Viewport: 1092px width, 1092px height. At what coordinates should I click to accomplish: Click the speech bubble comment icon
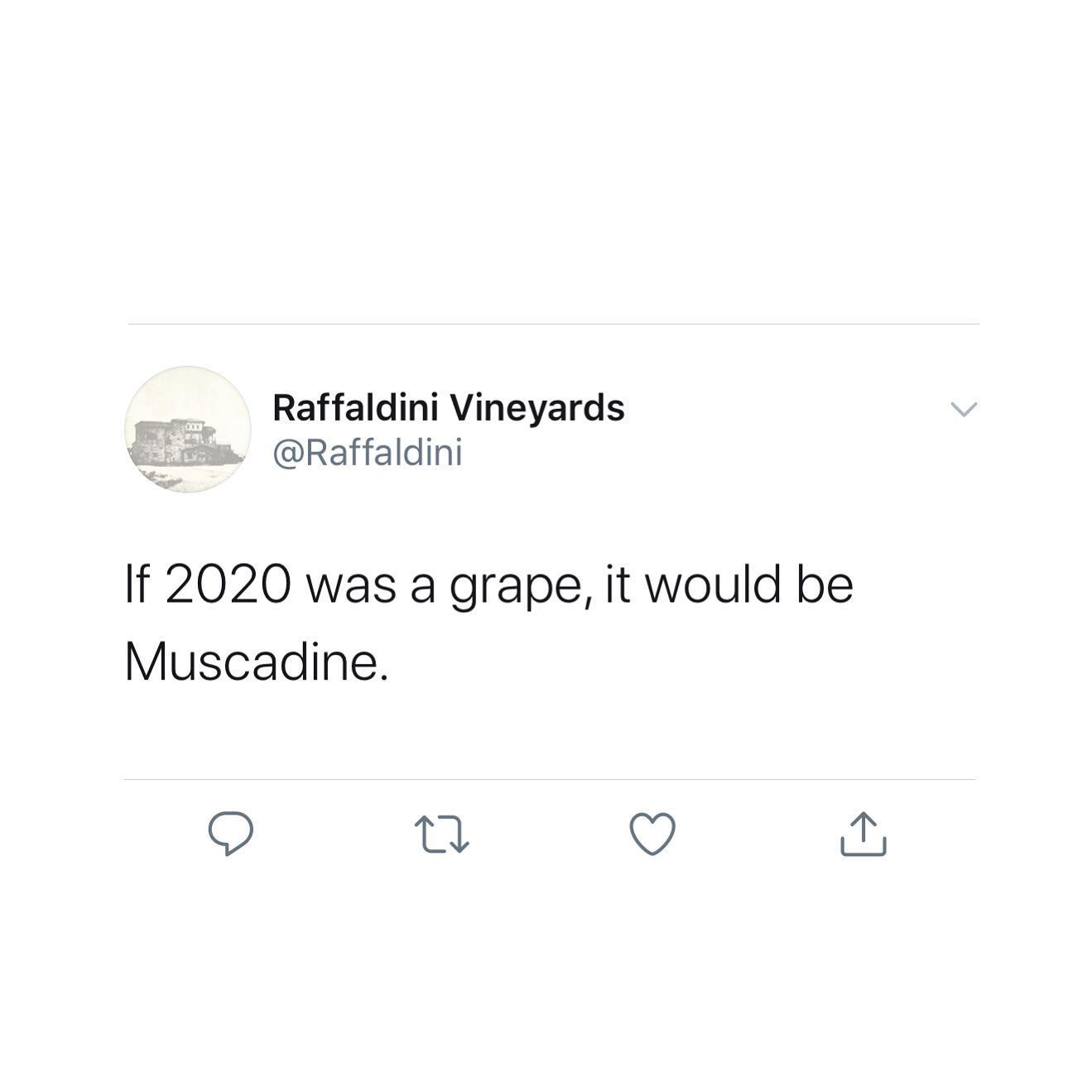point(230,833)
